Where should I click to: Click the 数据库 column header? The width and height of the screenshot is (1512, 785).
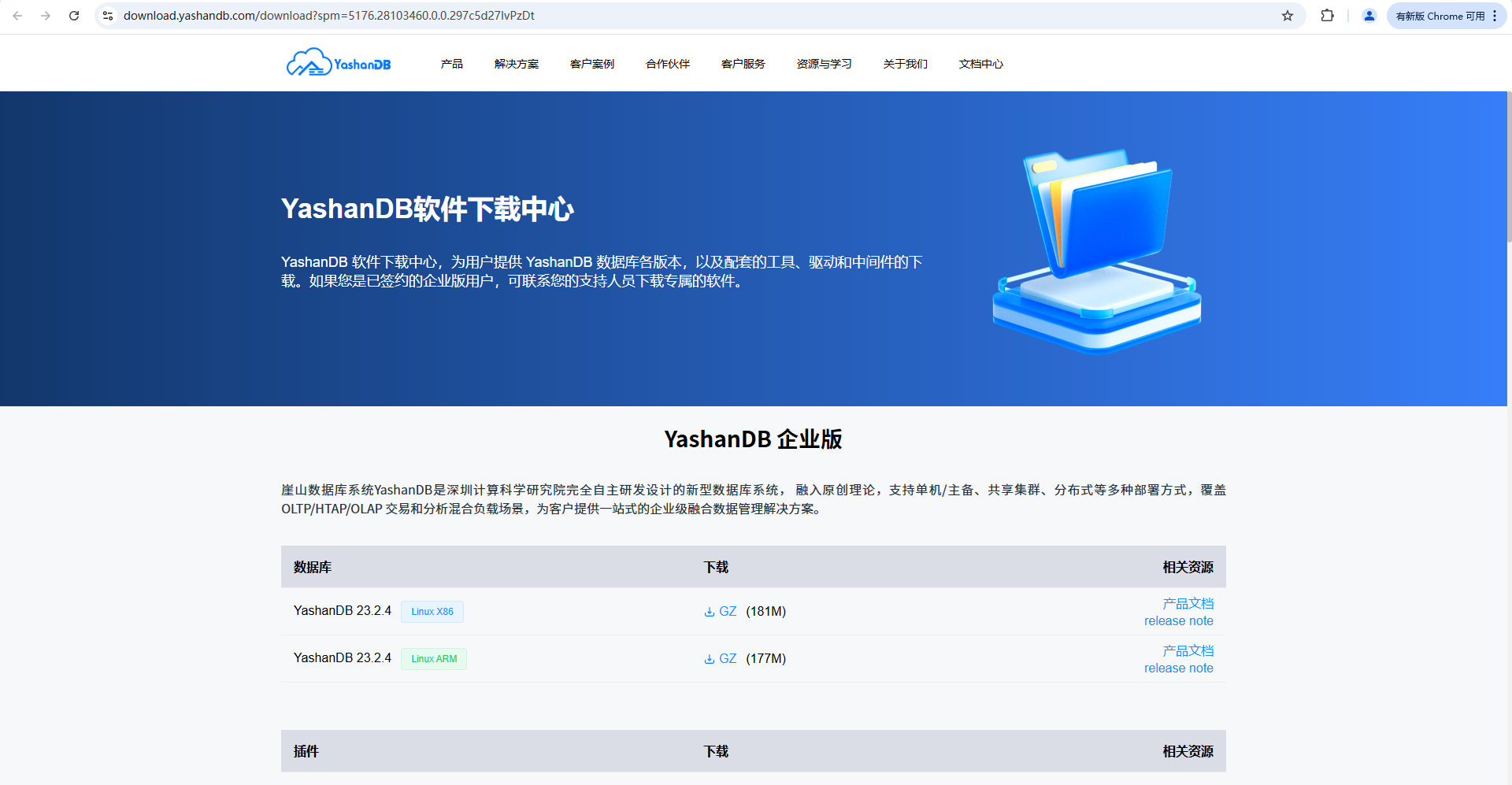click(x=313, y=568)
